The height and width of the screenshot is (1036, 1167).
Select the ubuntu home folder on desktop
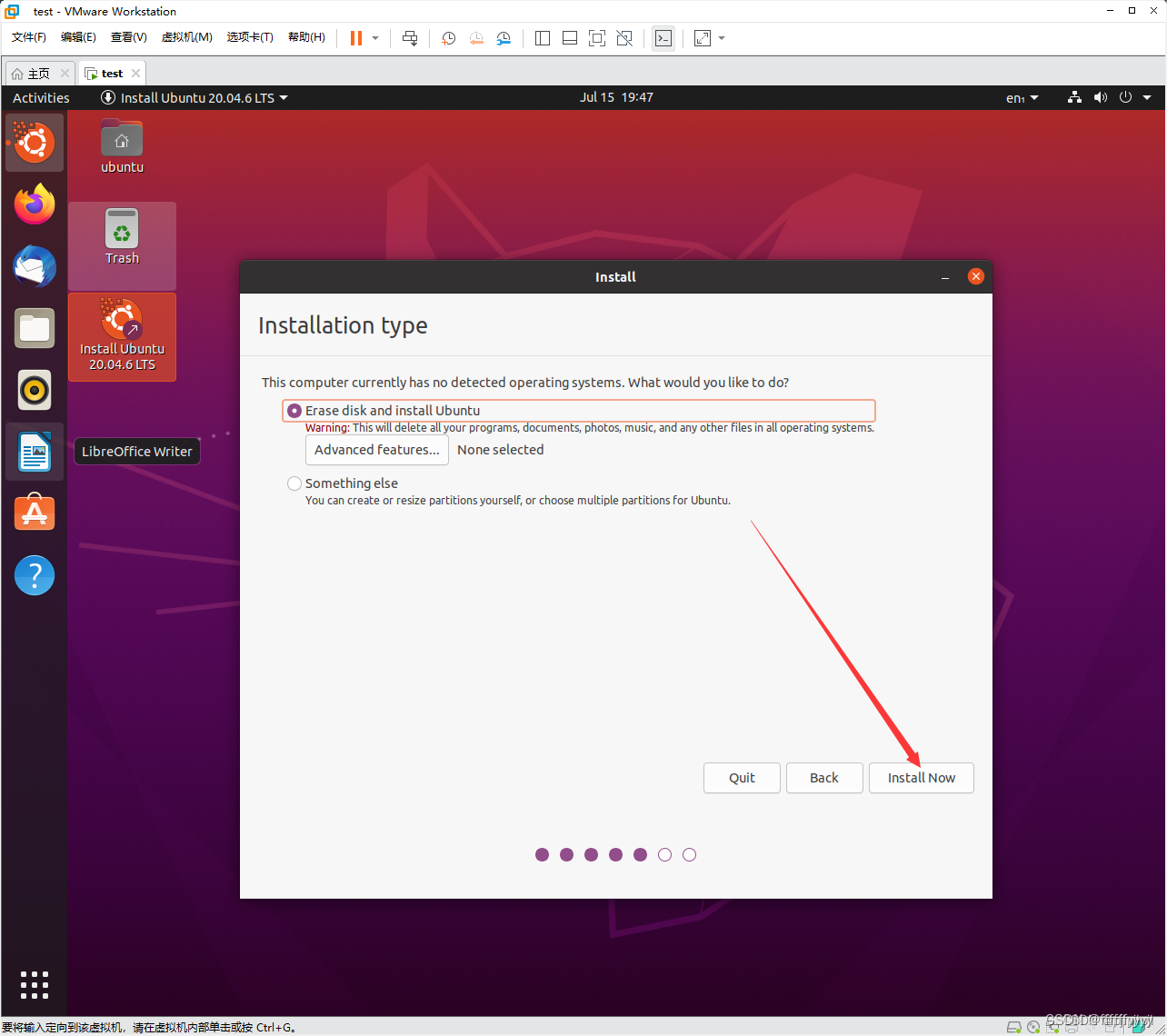(x=122, y=145)
